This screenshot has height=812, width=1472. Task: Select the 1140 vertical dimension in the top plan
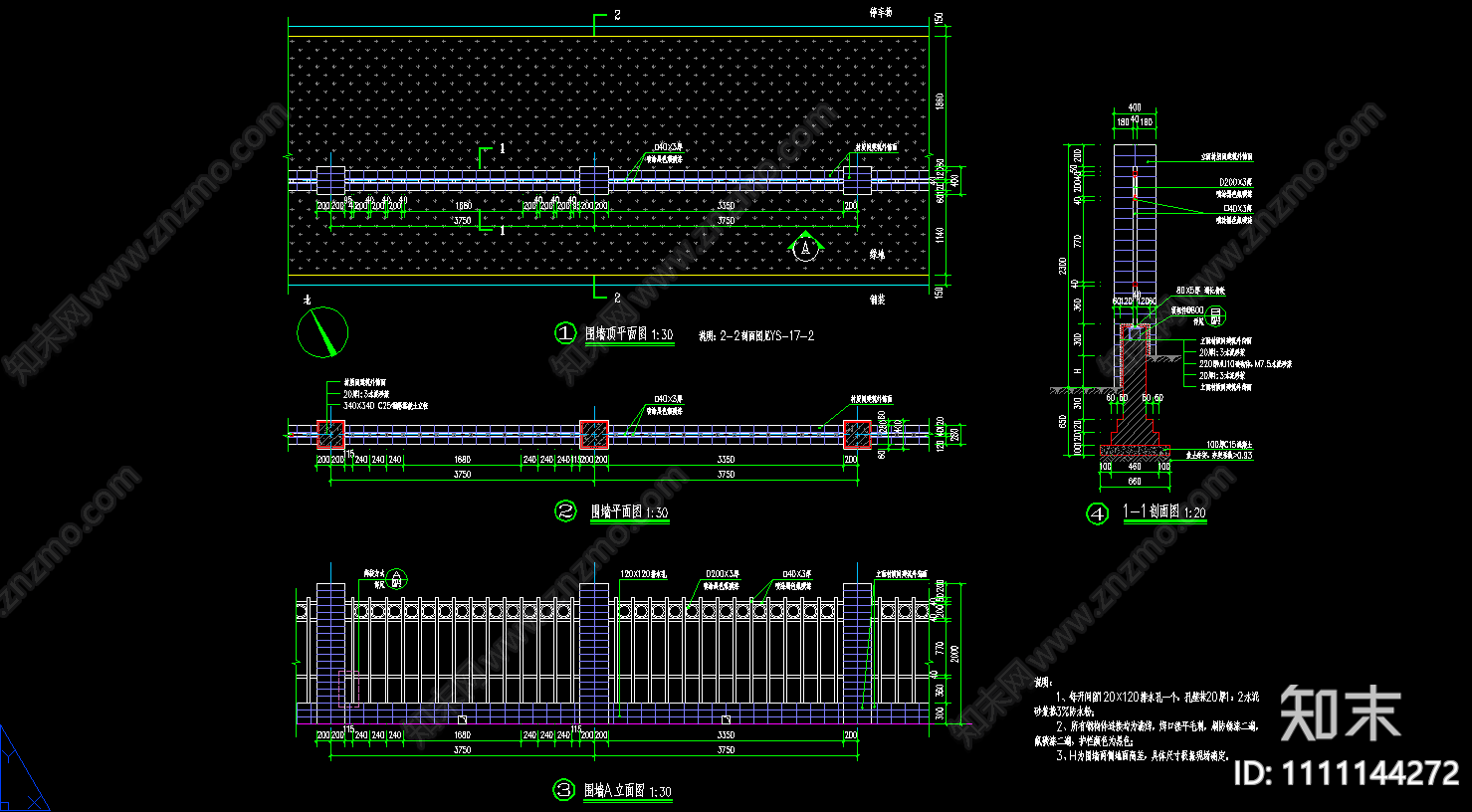(941, 236)
